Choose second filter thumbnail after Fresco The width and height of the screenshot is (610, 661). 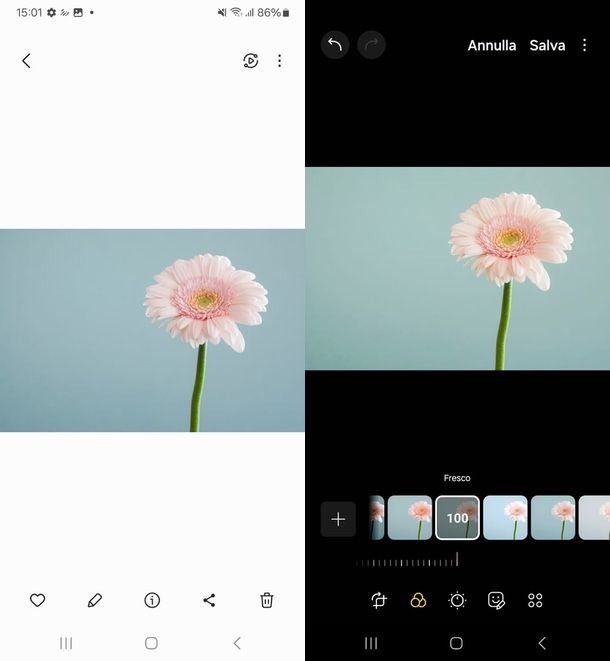[x=553, y=518]
